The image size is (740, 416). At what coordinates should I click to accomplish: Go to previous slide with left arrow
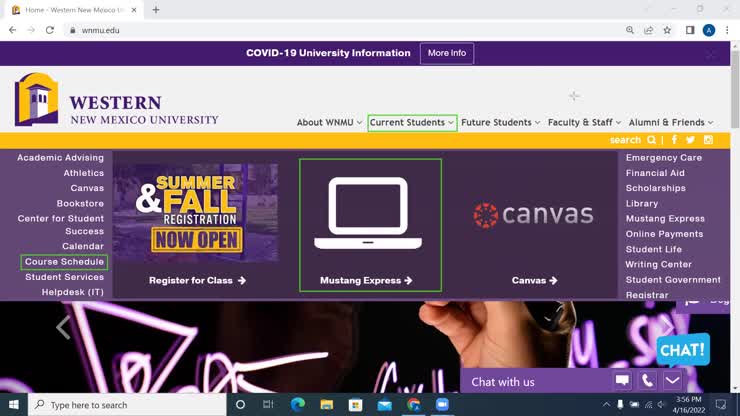63,327
